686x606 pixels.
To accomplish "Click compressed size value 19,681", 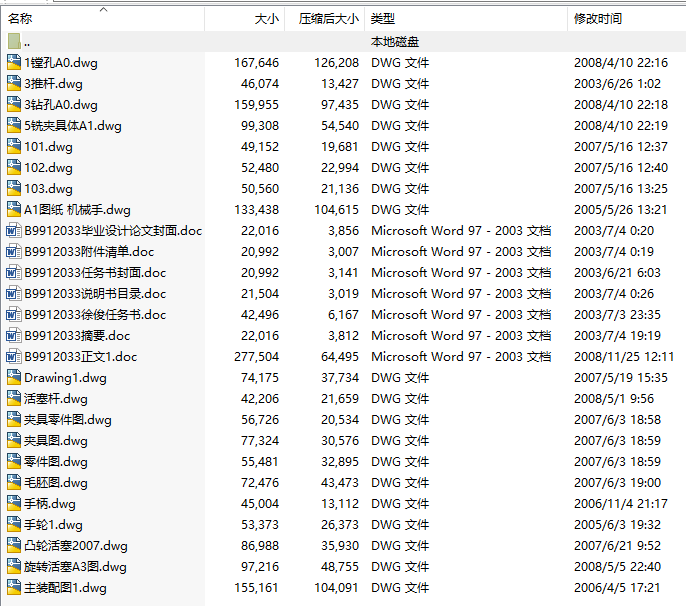I will click(x=340, y=147).
